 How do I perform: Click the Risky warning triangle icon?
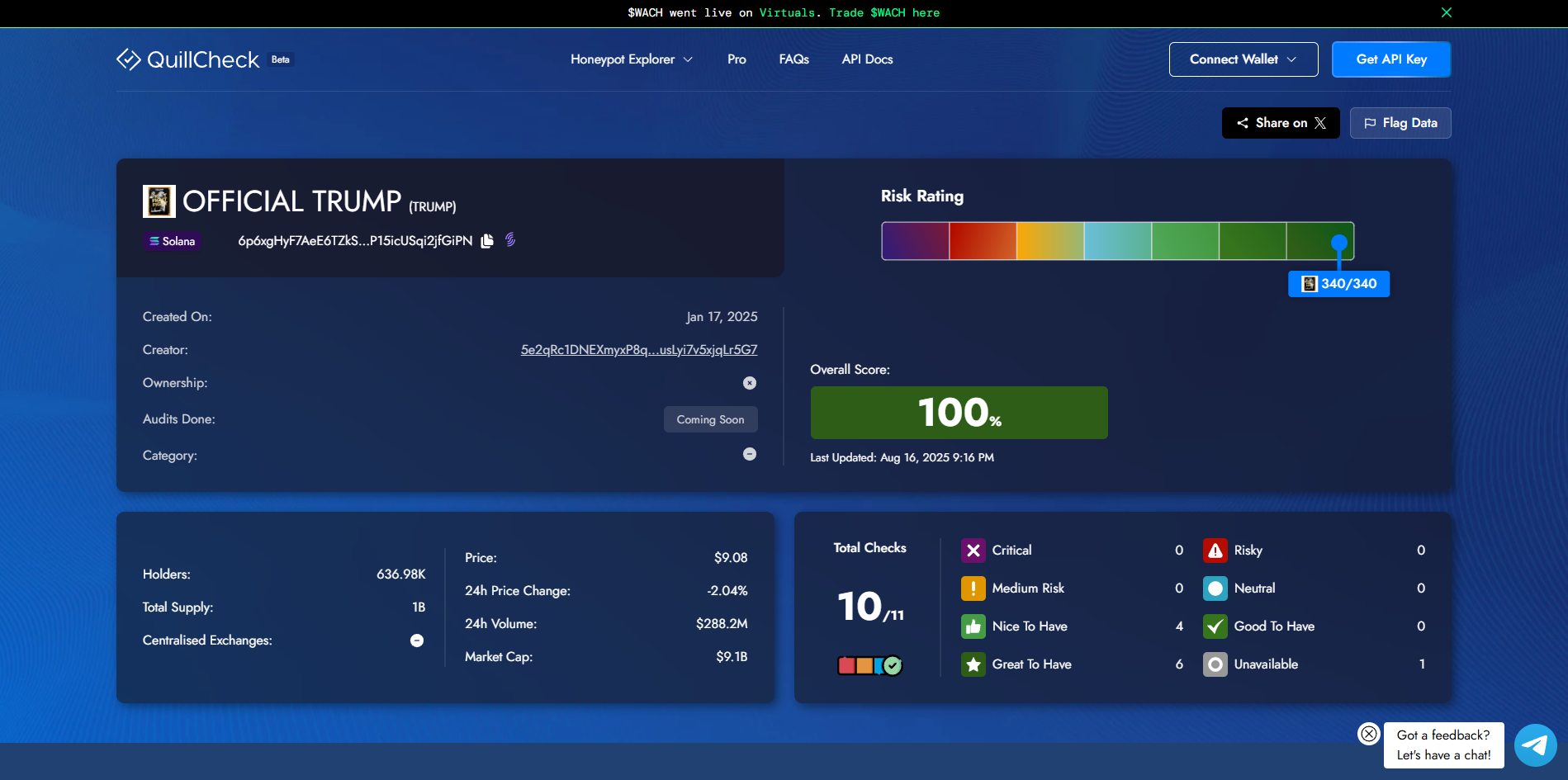[x=1215, y=551]
